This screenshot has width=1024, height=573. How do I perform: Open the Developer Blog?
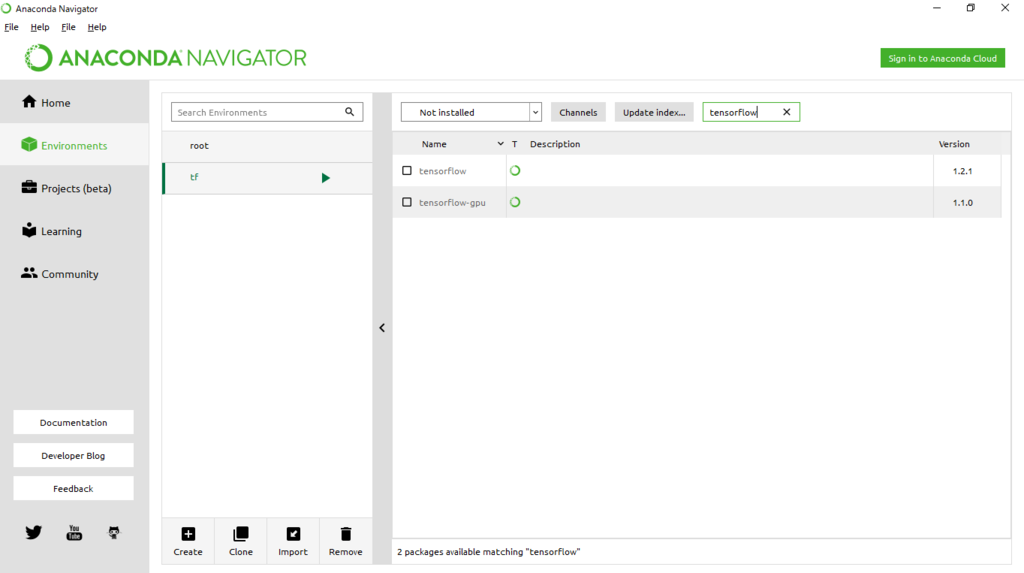73,455
